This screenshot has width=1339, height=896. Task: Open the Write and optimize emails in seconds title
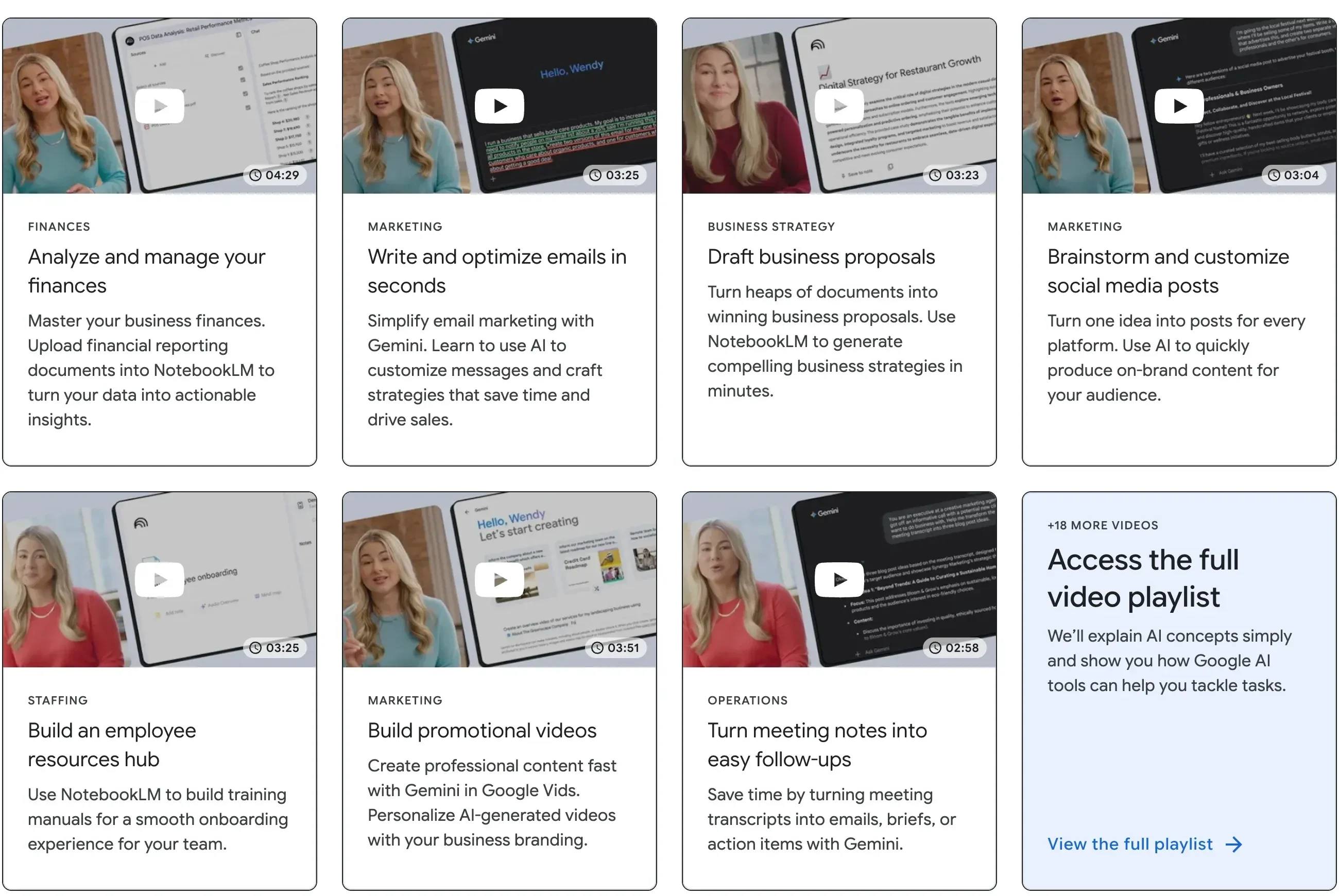496,271
